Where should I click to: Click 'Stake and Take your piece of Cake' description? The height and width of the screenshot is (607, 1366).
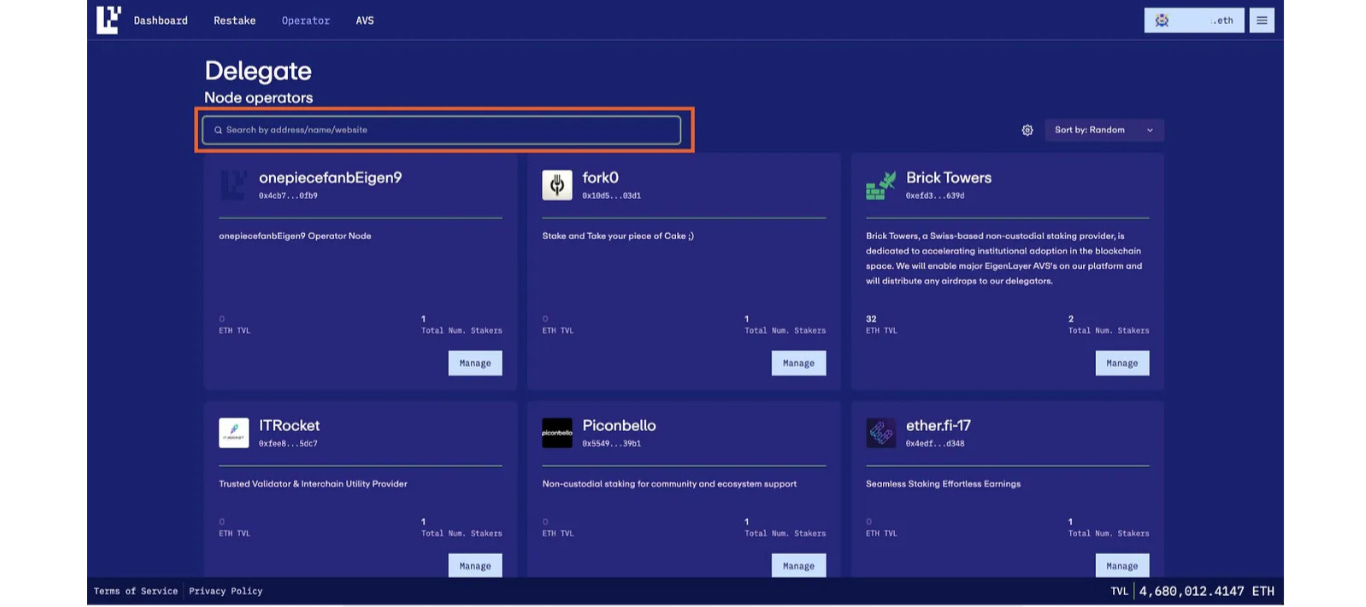[x=618, y=236]
